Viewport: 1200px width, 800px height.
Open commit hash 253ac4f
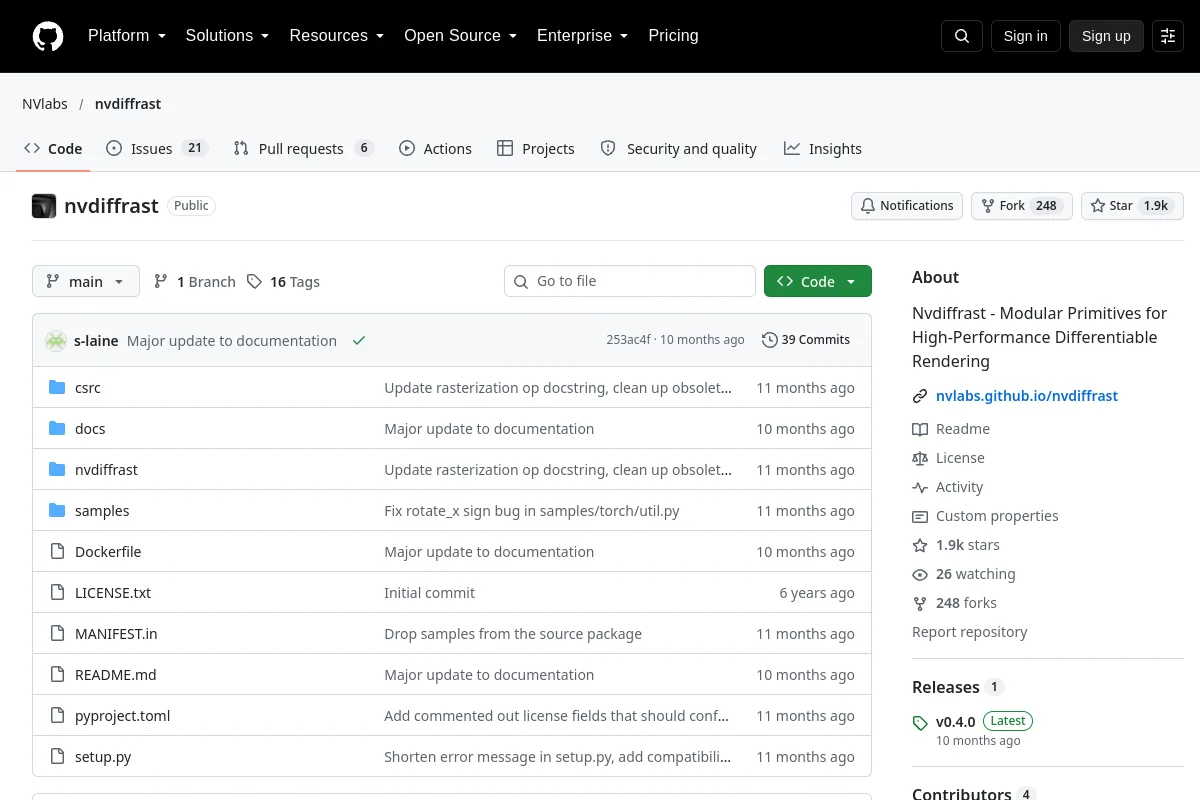pyautogui.click(x=628, y=340)
